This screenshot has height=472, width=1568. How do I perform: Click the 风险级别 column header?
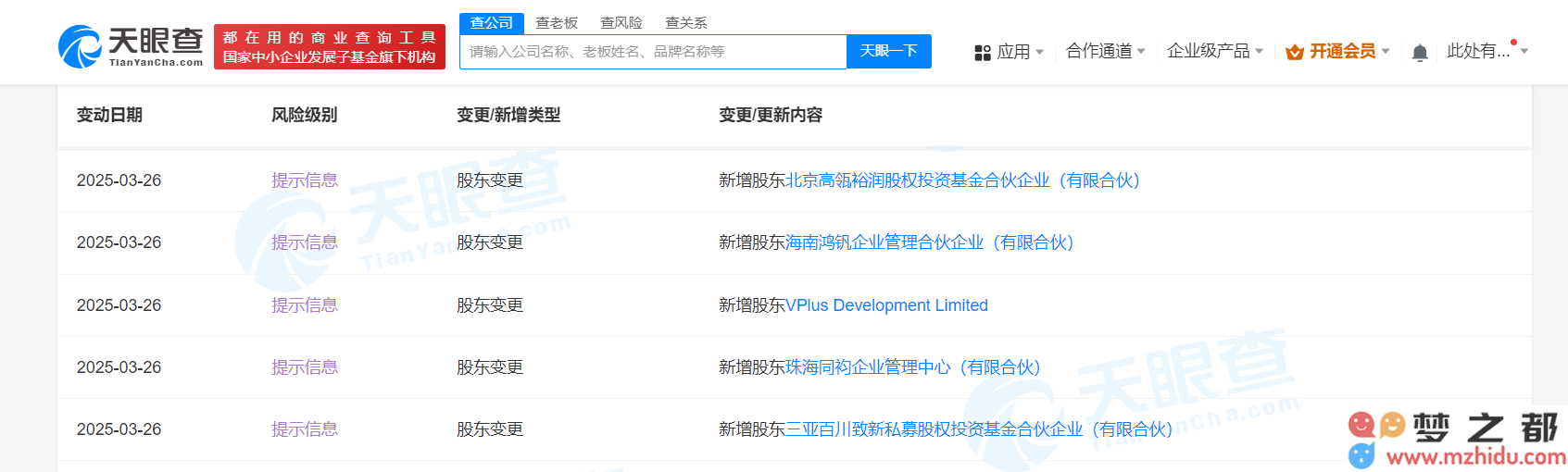[304, 115]
